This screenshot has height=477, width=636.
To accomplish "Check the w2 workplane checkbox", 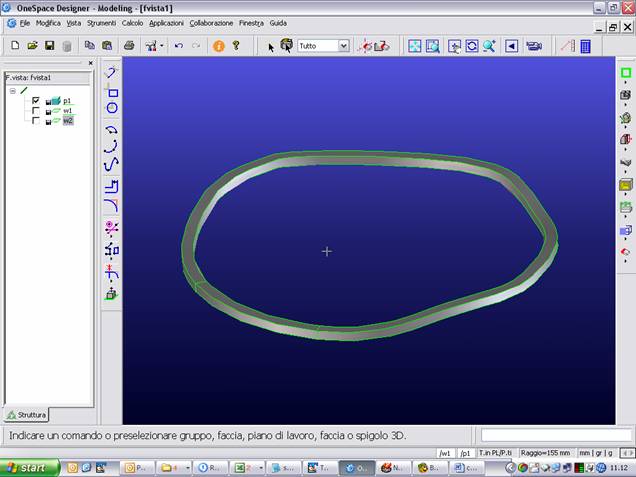I will click(36, 120).
